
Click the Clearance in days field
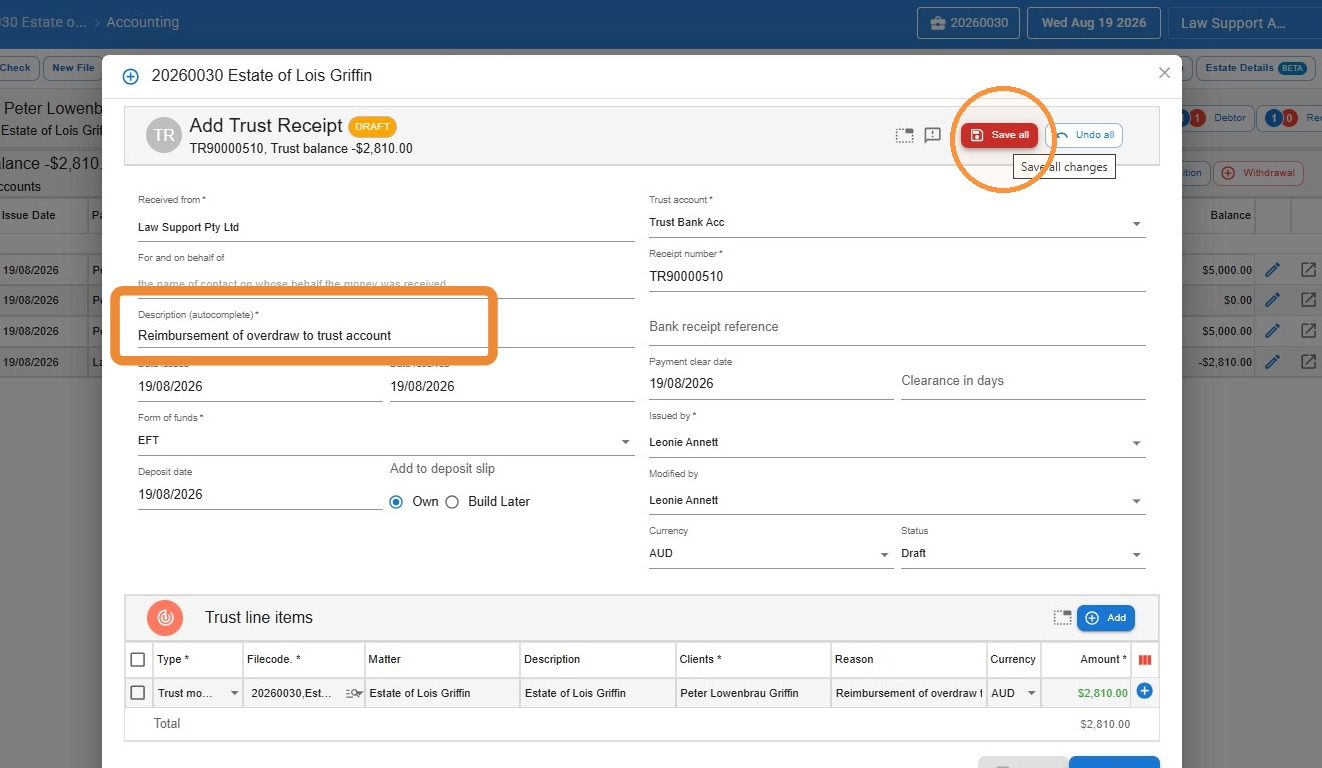click(x=1023, y=381)
